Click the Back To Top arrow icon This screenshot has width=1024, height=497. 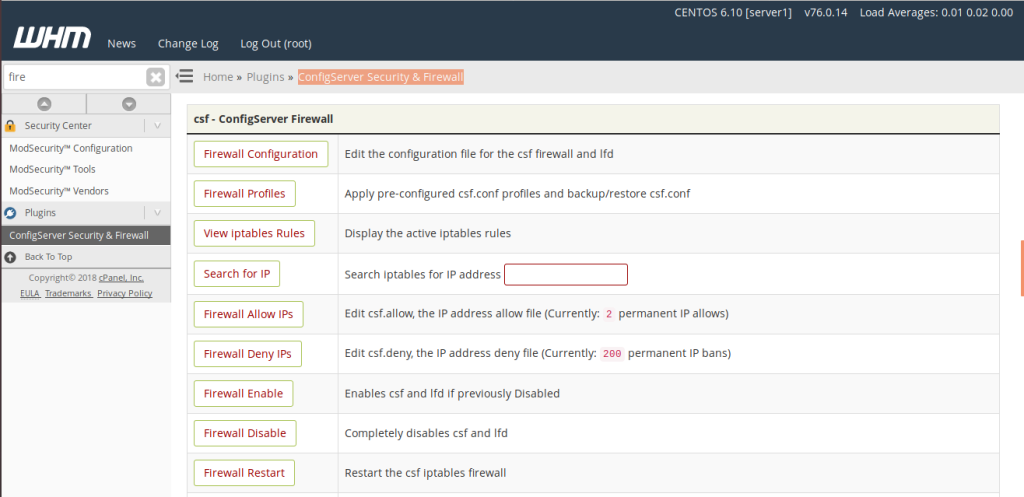coord(10,257)
